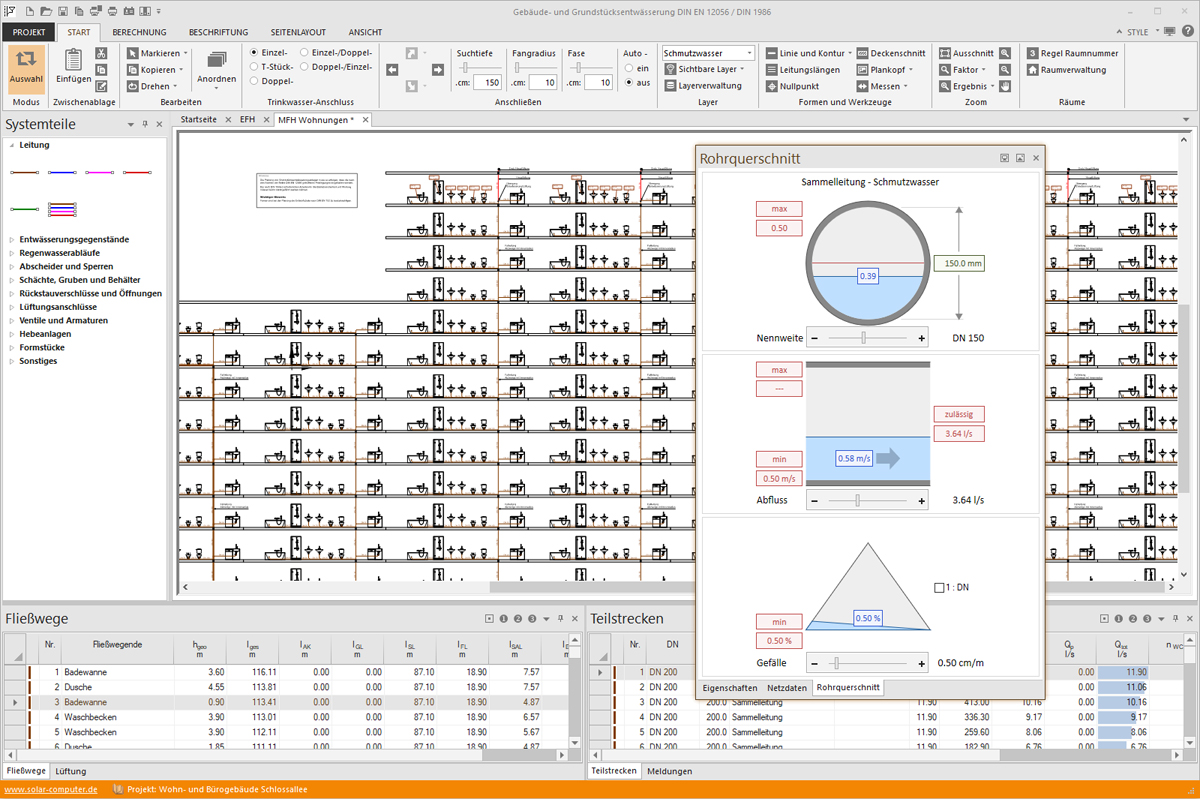Switch to the EFH document tab
This screenshot has height=799, width=1200.
point(247,119)
